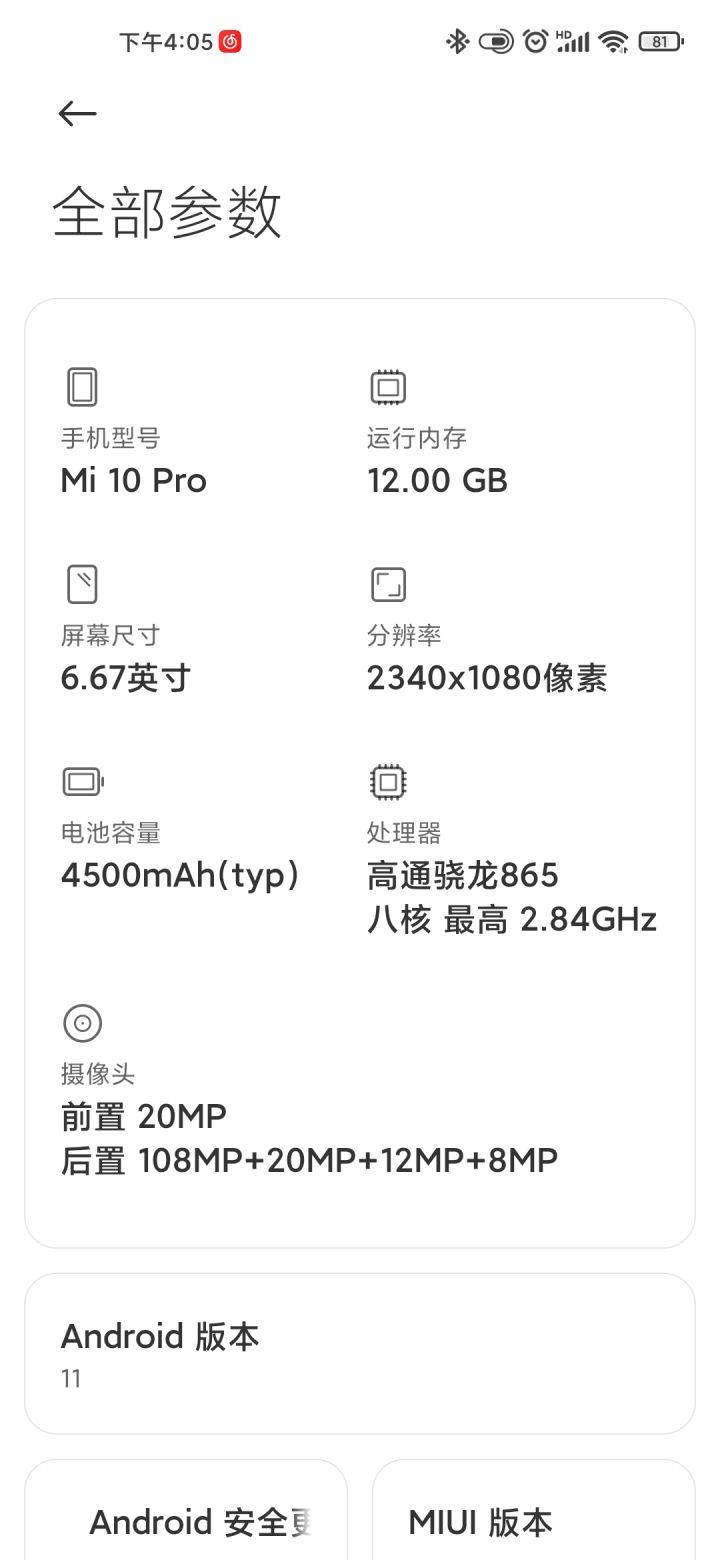The height and width of the screenshot is (1560, 720).
Task: Tap the back arrow icon
Action: (x=77, y=114)
